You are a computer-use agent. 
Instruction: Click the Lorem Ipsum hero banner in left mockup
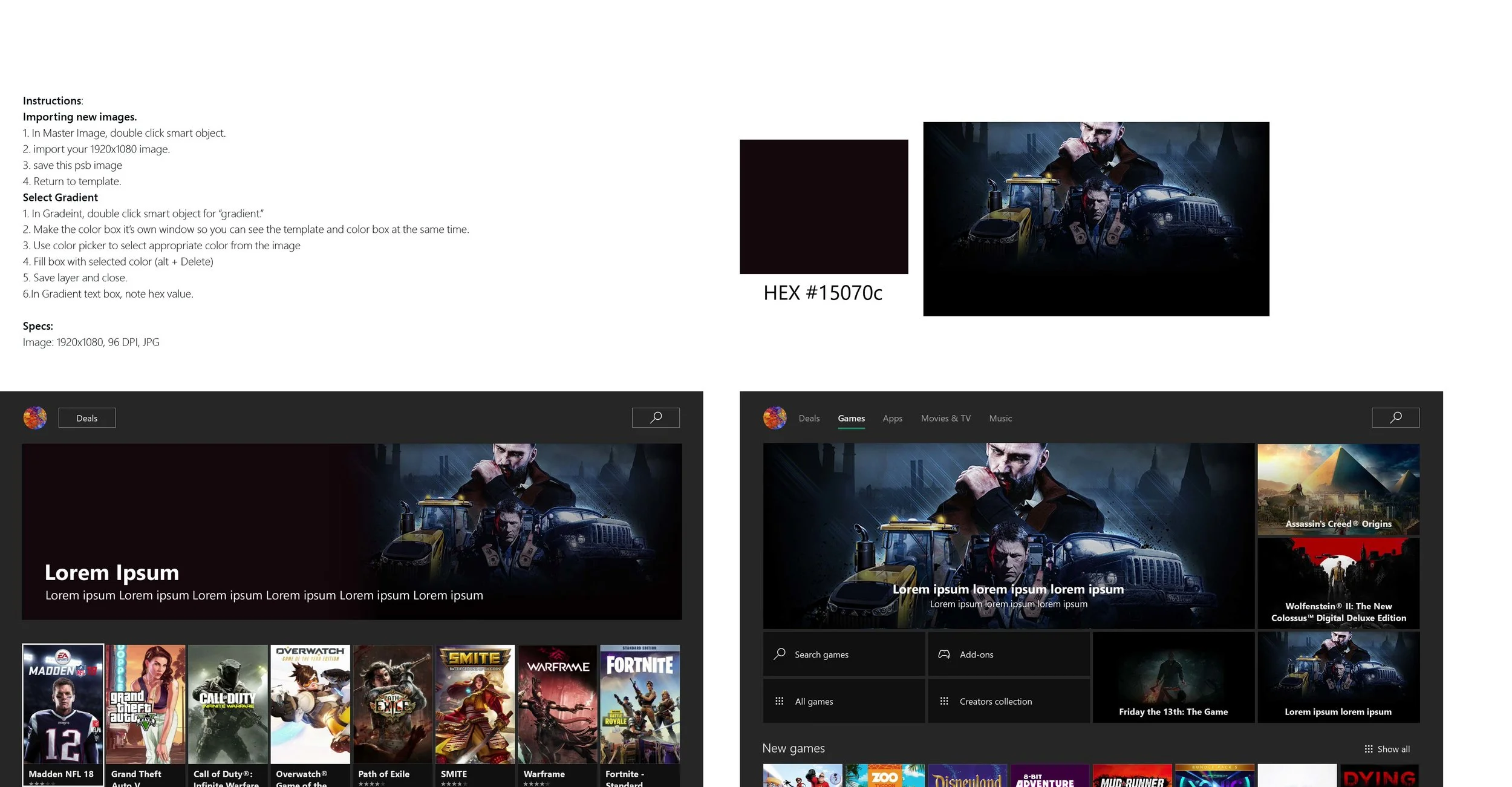352,532
